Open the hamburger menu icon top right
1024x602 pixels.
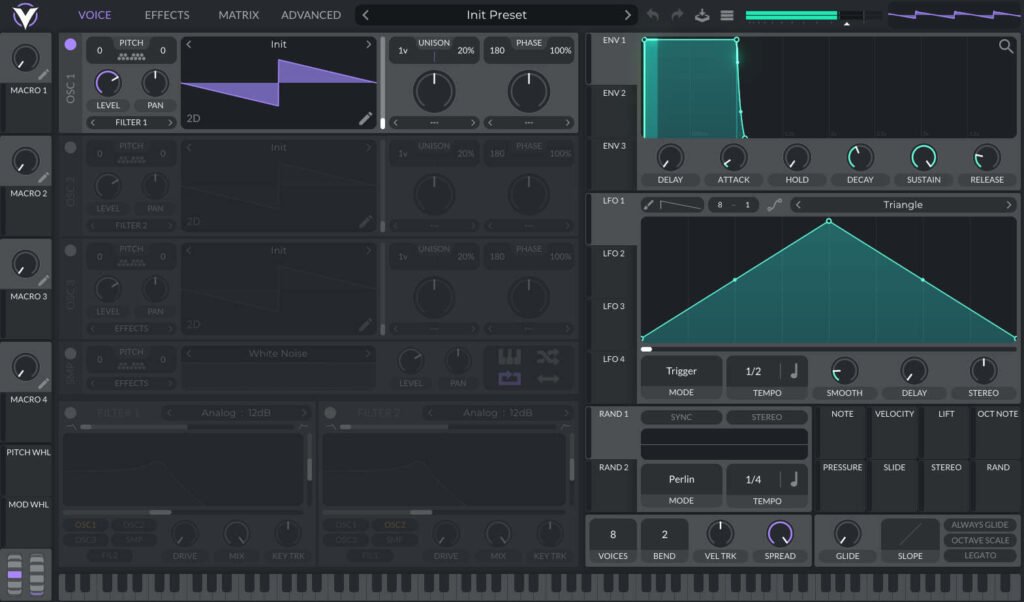click(x=725, y=14)
